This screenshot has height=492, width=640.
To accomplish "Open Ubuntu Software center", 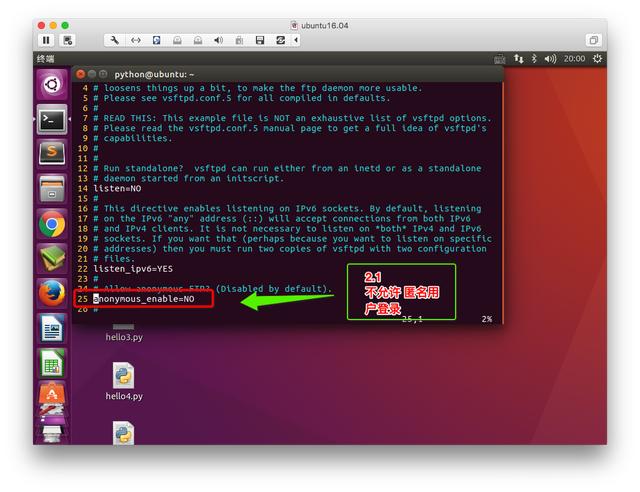I will 52,394.
